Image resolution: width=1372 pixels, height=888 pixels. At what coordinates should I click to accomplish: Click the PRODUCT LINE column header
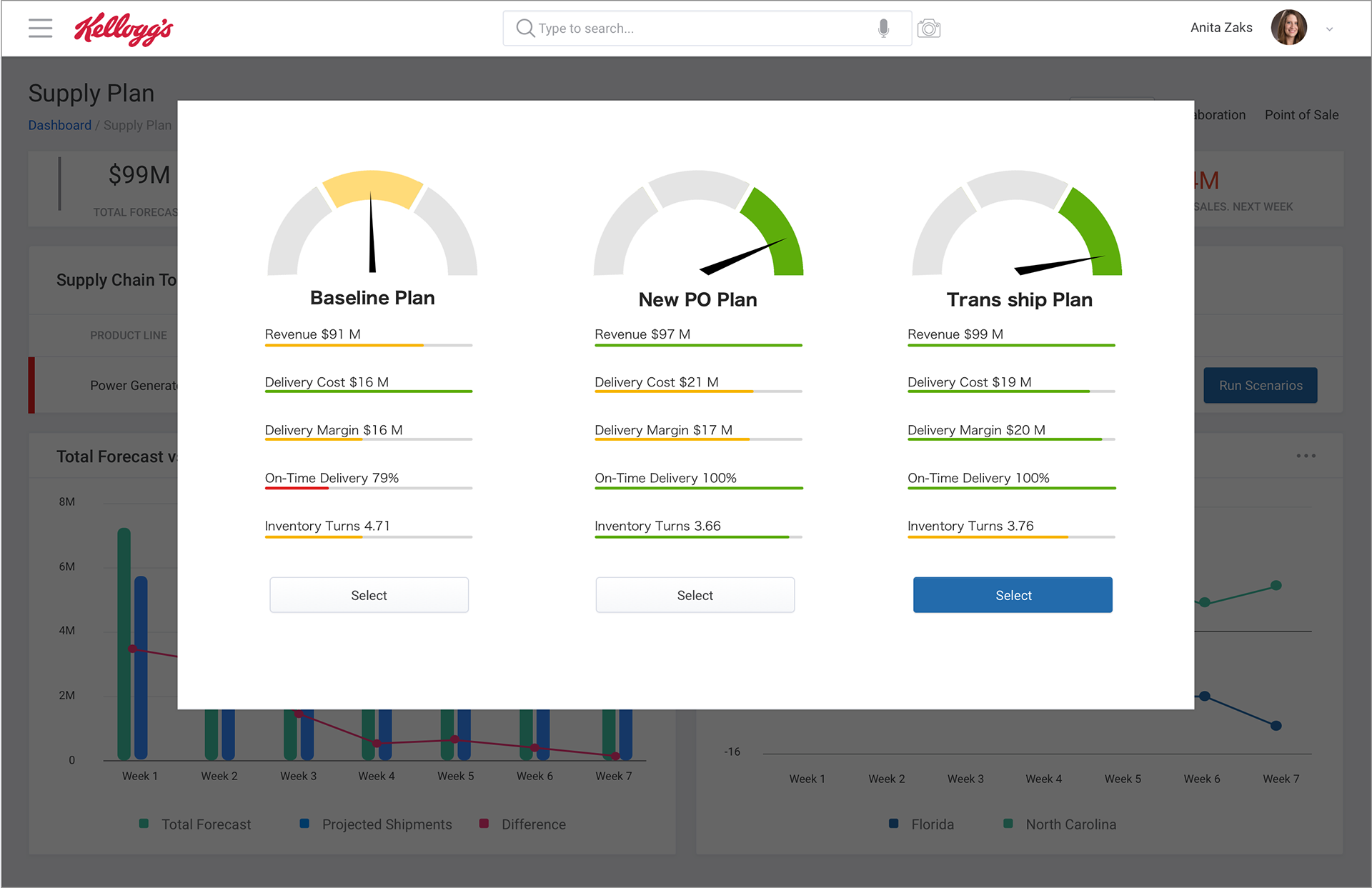click(128, 335)
